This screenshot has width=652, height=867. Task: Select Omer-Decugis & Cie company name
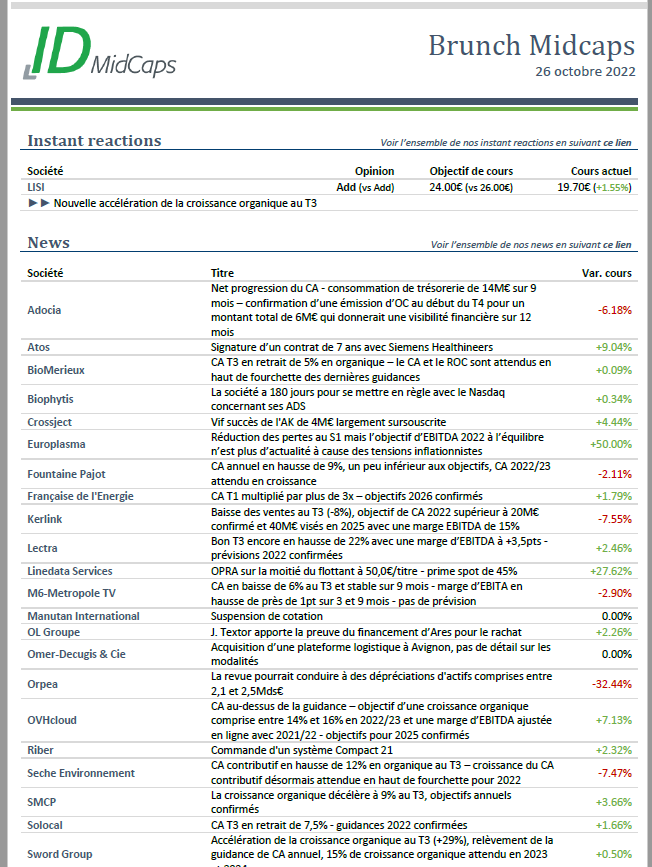[76, 655]
